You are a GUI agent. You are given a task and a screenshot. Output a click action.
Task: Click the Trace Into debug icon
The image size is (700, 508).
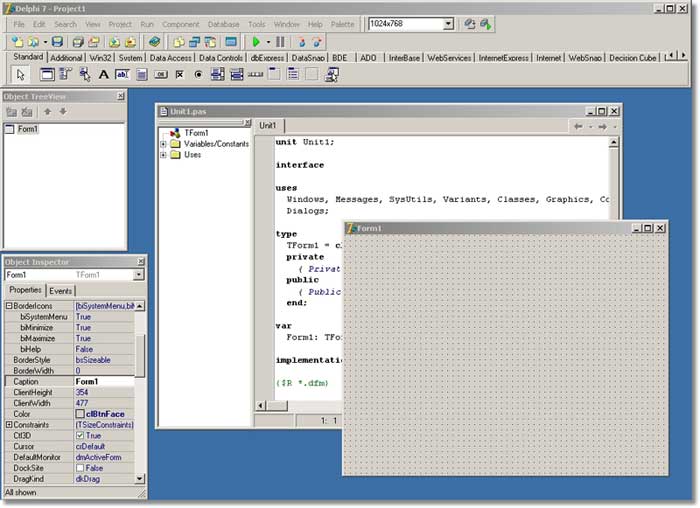301,42
